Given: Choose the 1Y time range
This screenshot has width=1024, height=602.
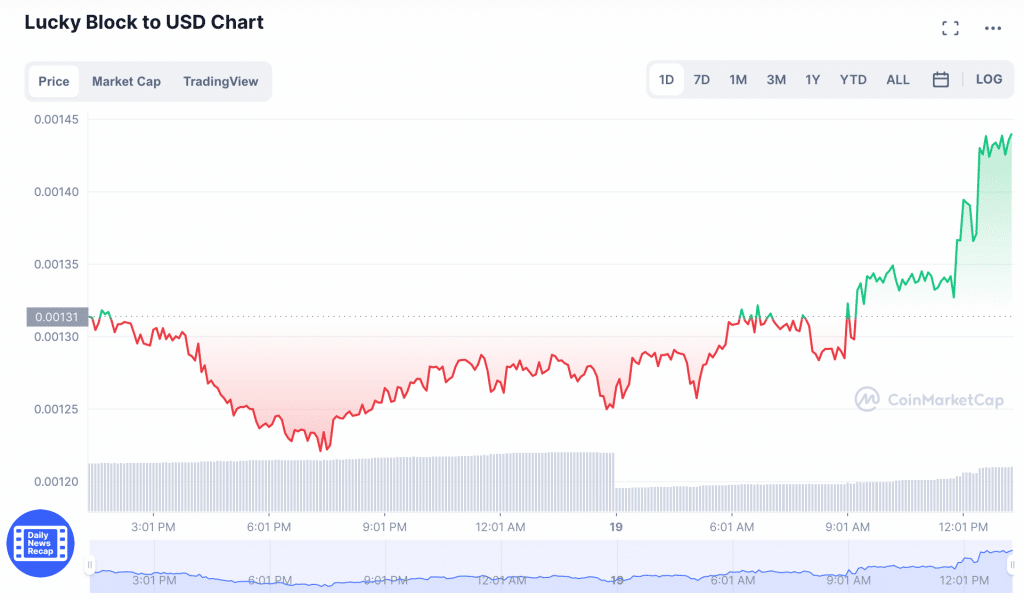Looking at the screenshot, I should (x=812, y=80).
